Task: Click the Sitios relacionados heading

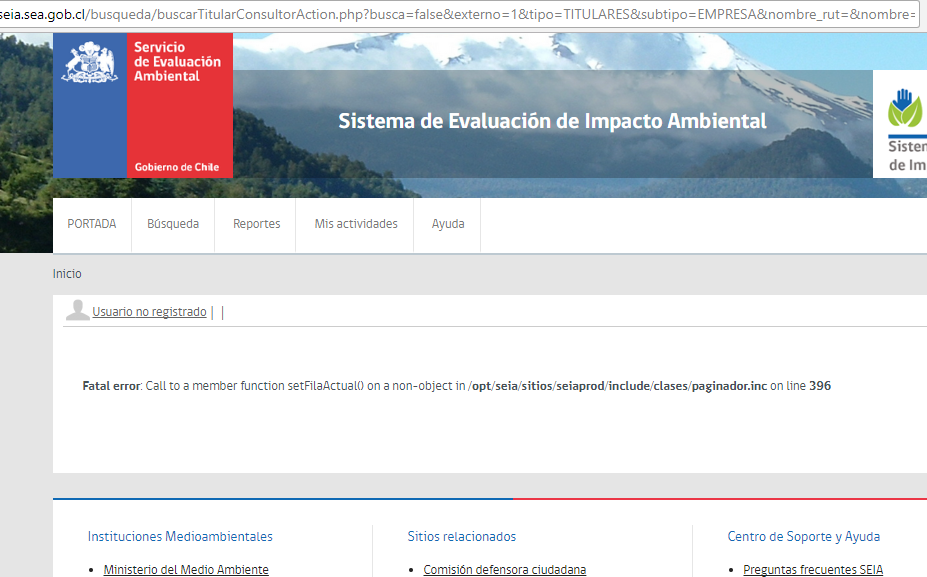Action: tap(462, 536)
